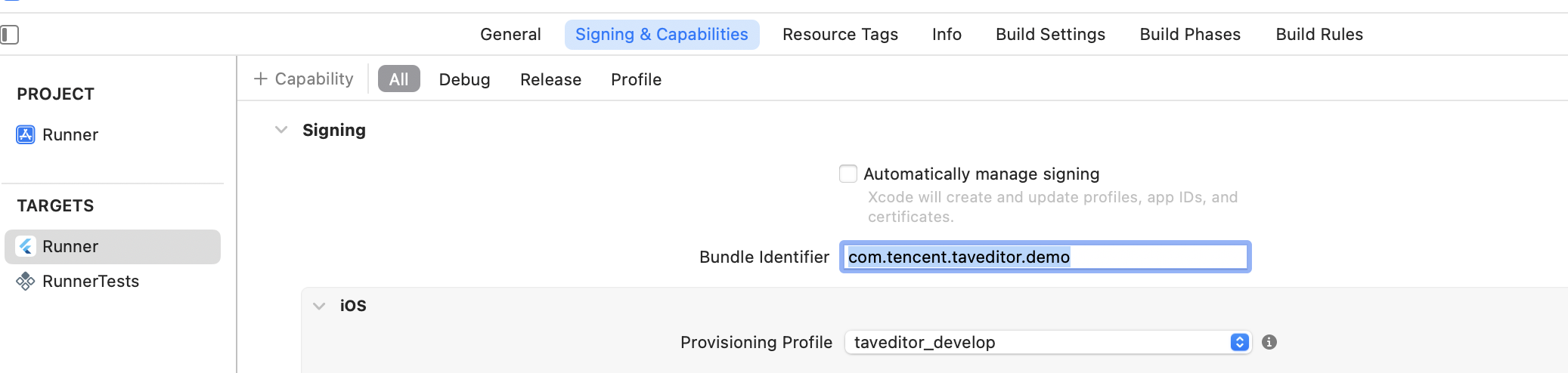Click the Runner project blueprint icon

tap(26, 134)
